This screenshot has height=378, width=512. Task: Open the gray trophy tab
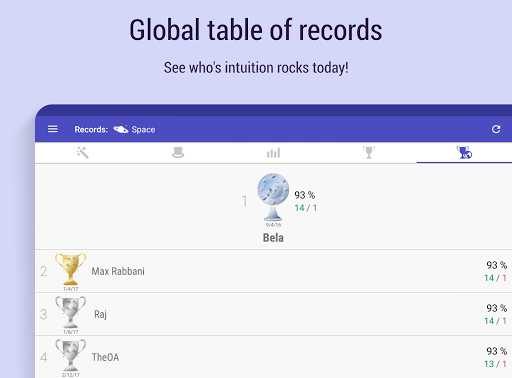(369, 152)
